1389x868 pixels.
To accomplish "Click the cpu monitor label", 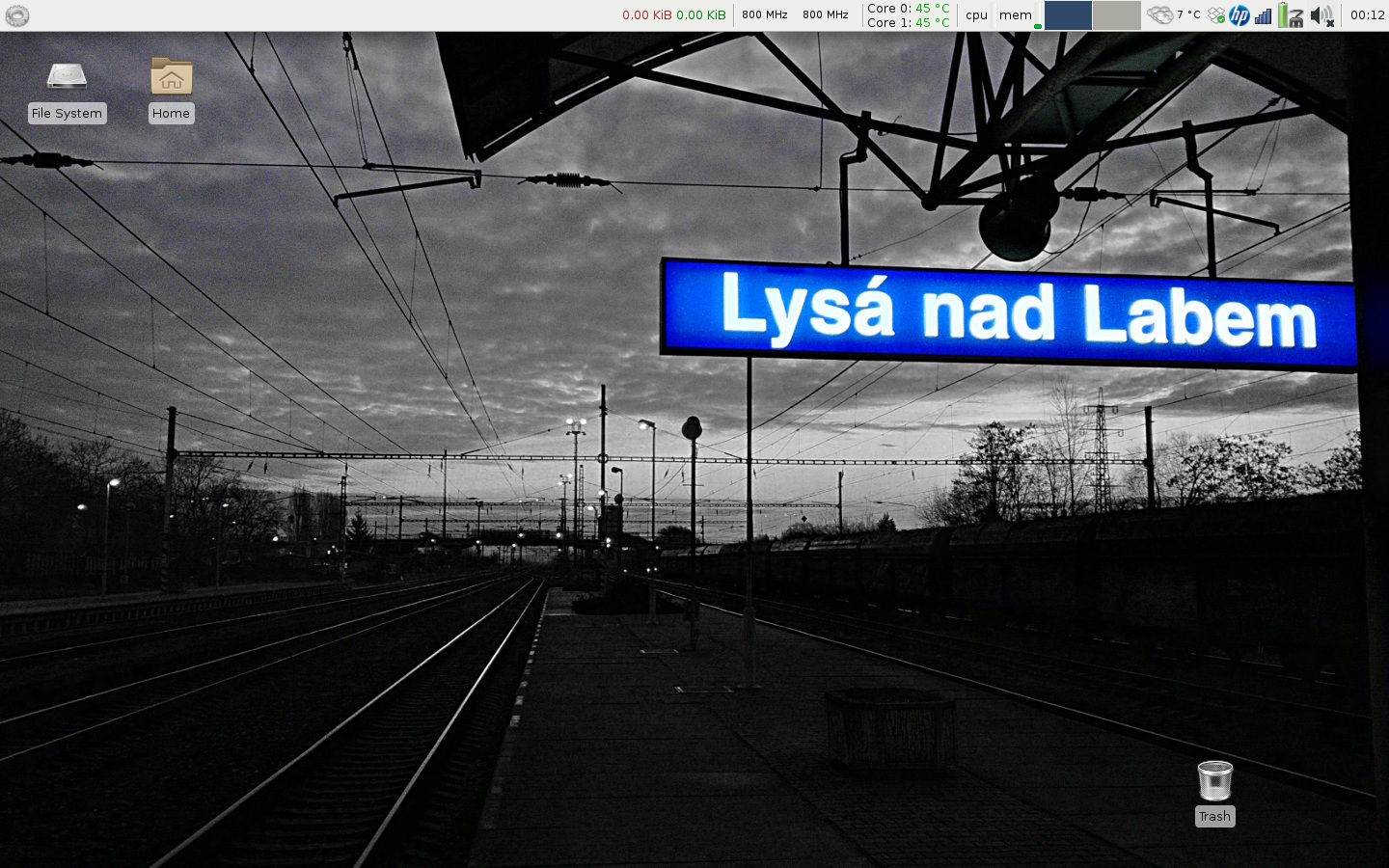I will [976, 15].
